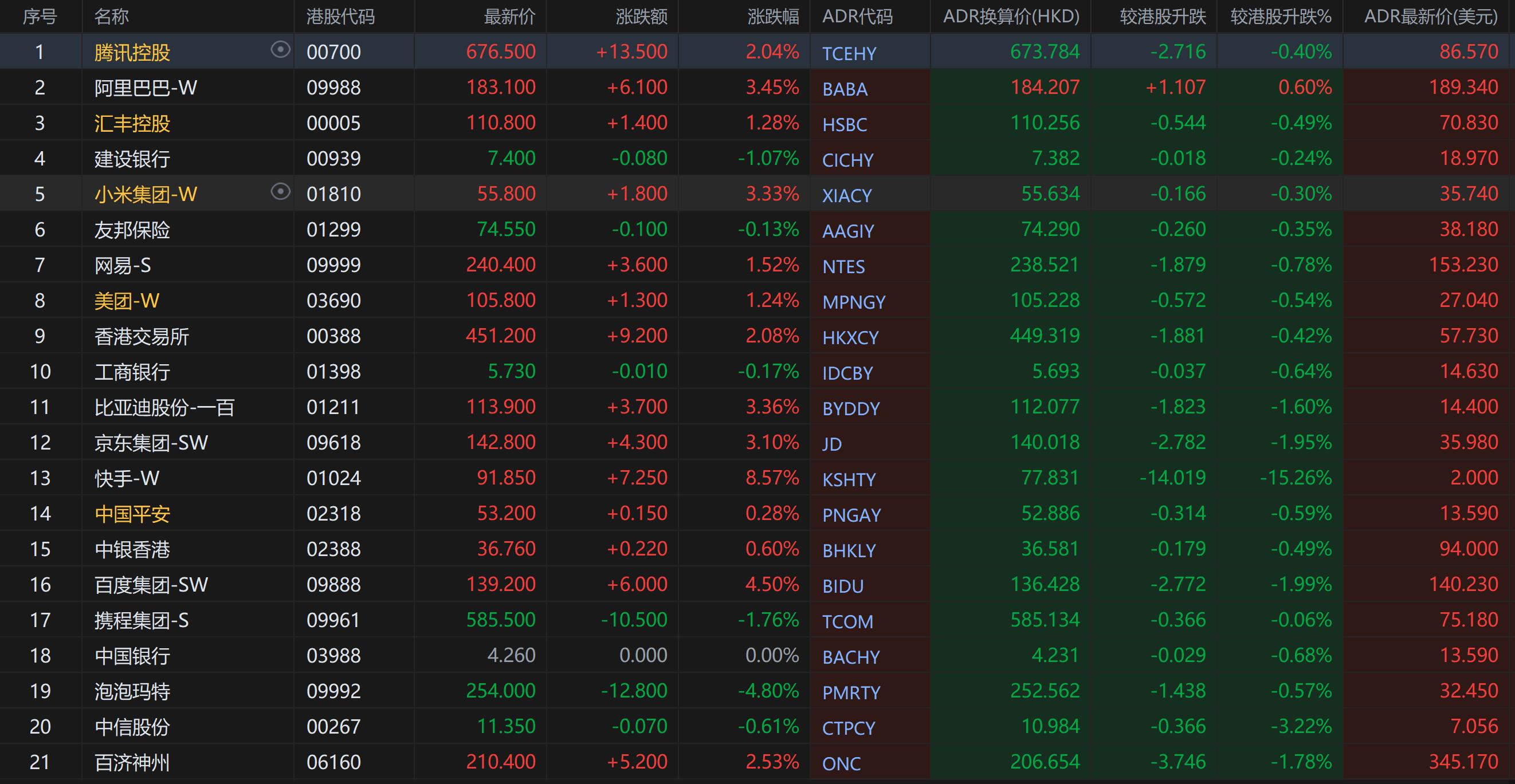The width and height of the screenshot is (1515, 784).
Task: Click the ADR最新价(美元) column header
Action: (x=1430, y=17)
